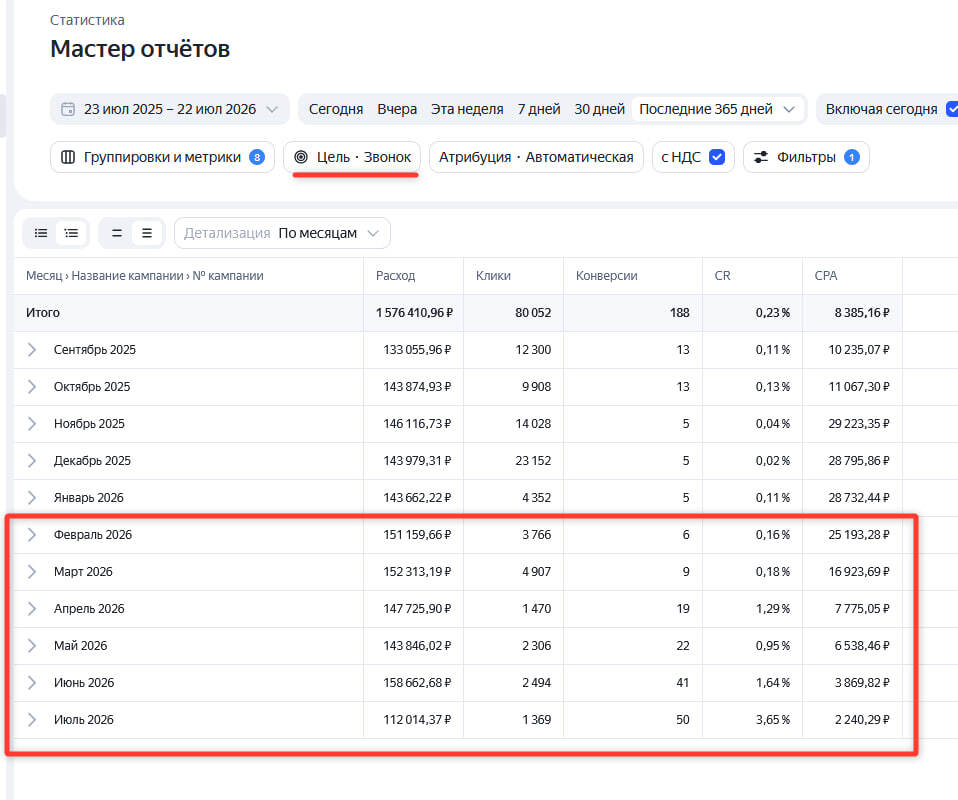The width and height of the screenshot is (958, 800).
Task: Expand the Июль 2026 row
Action: pos(32,719)
